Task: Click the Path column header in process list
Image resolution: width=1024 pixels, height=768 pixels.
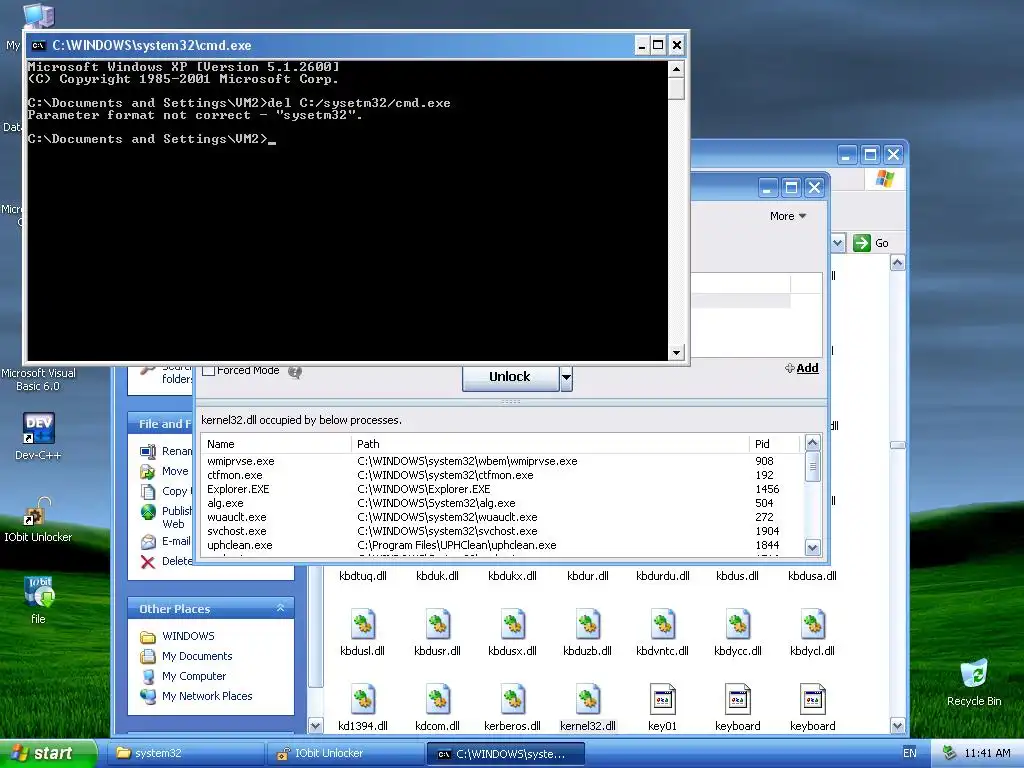Action: click(550, 444)
